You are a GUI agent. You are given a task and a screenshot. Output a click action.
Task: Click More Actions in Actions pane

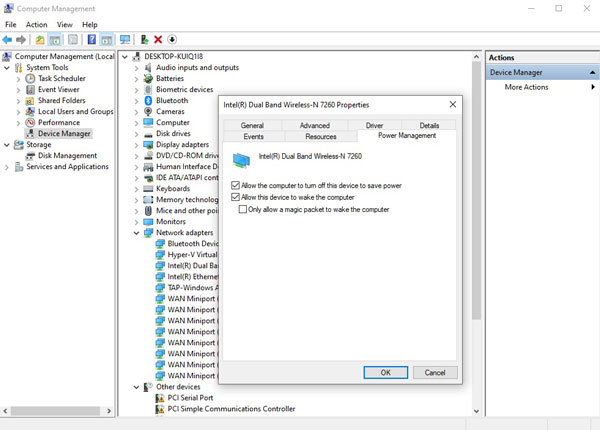526,87
